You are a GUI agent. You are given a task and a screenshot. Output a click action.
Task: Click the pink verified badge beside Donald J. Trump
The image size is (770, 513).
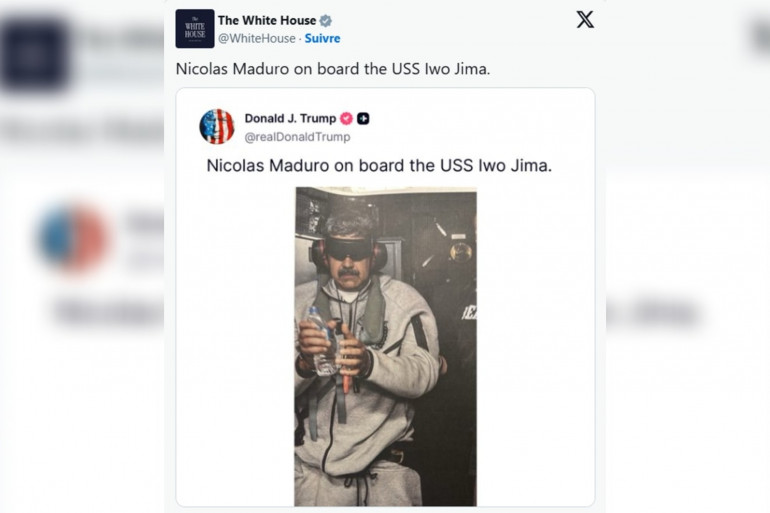pyautogui.click(x=346, y=118)
